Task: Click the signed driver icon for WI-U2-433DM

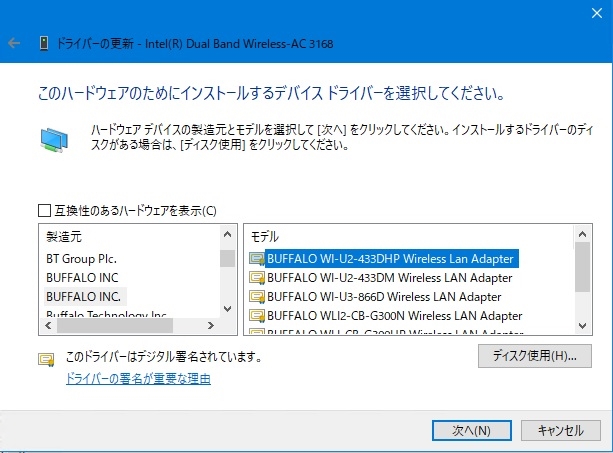Action: click(x=257, y=278)
